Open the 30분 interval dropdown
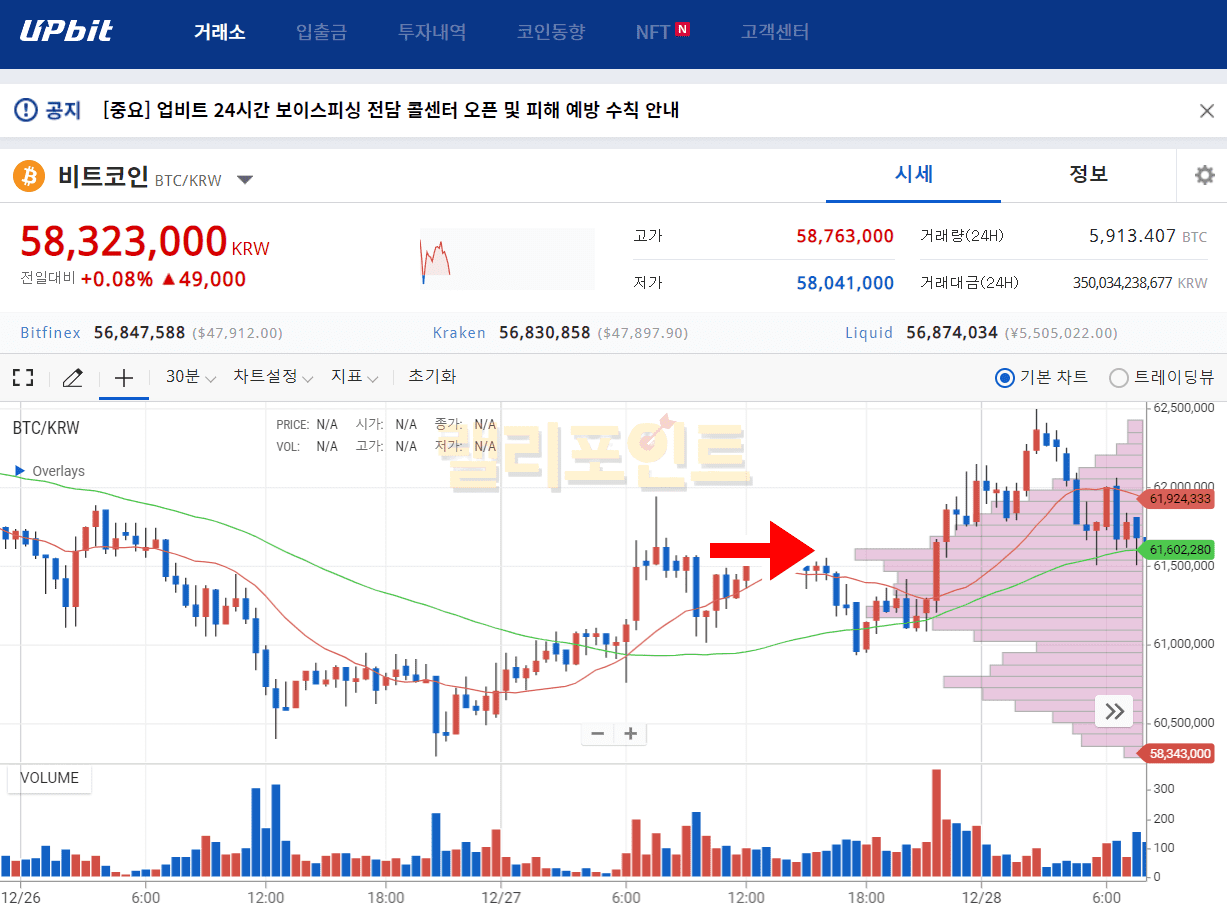This screenshot has height=914, width=1227. click(x=190, y=377)
